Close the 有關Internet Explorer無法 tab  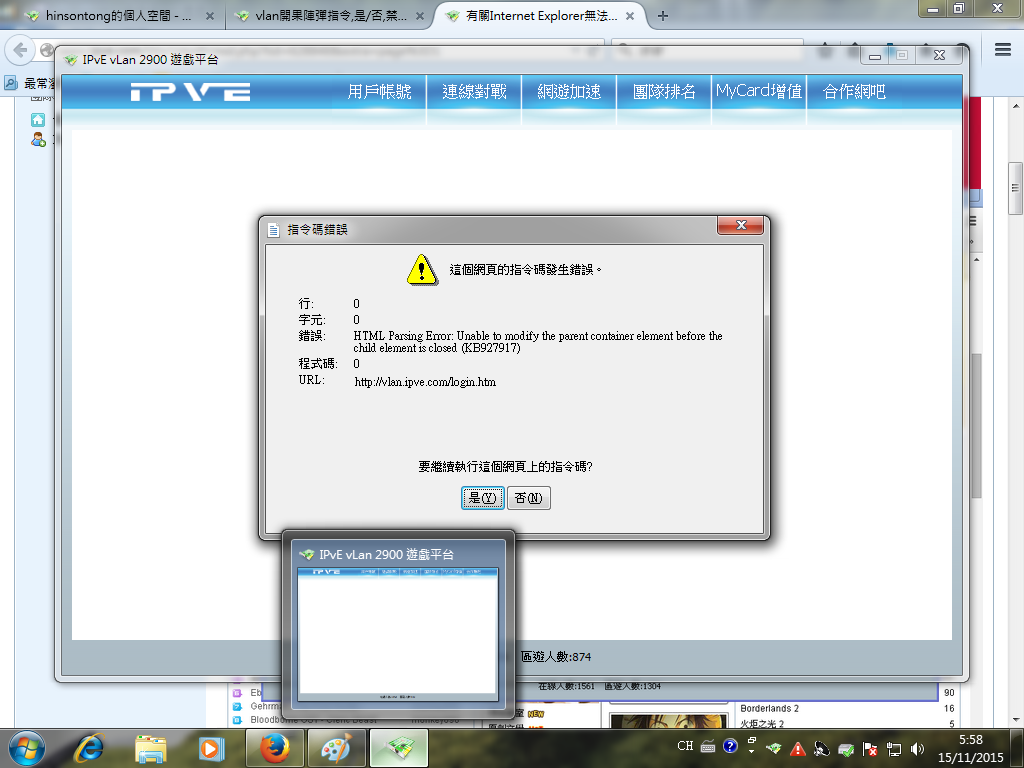pyautogui.click(x=630, y=16)
